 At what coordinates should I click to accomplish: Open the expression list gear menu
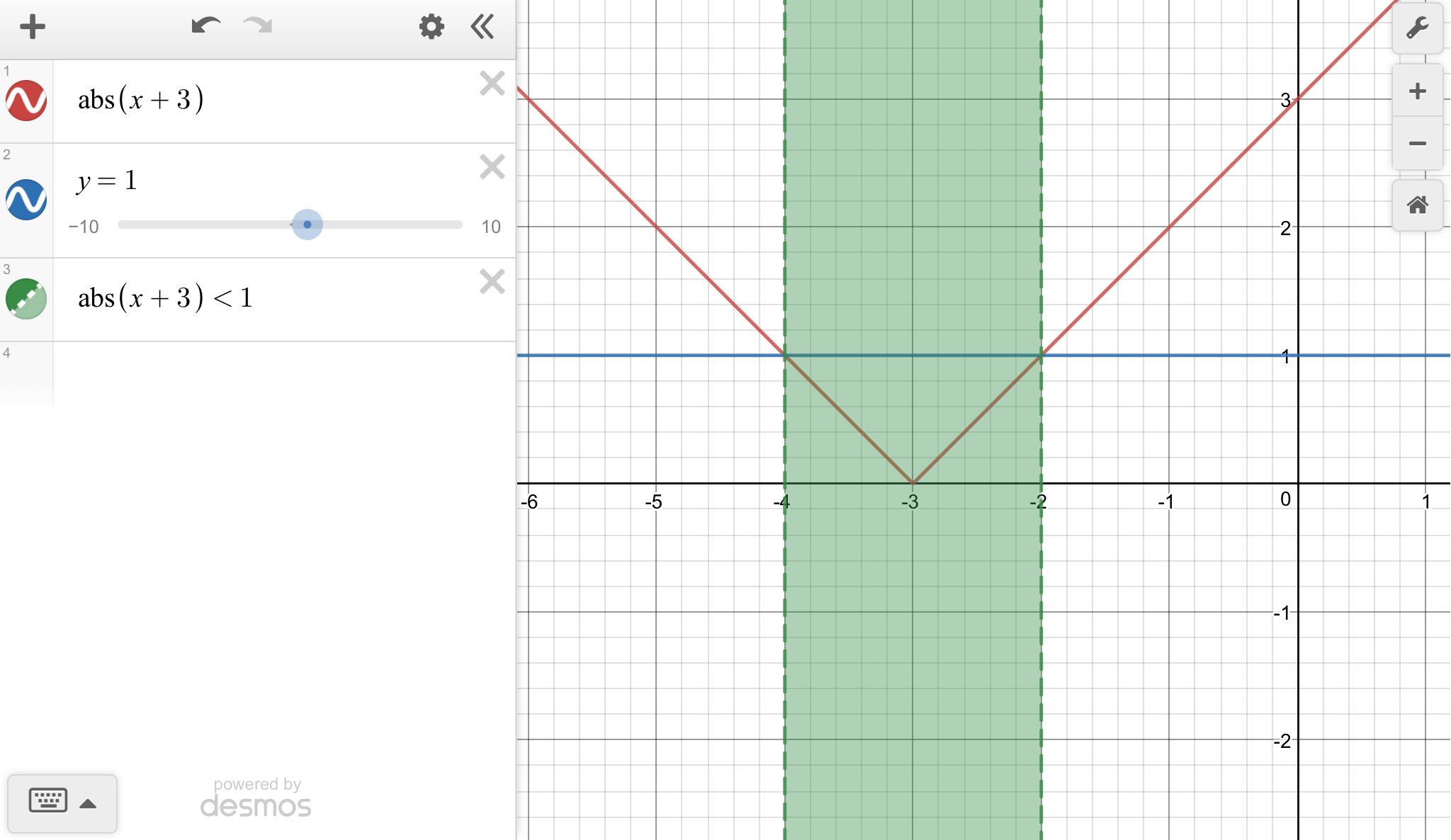(431, 27)
